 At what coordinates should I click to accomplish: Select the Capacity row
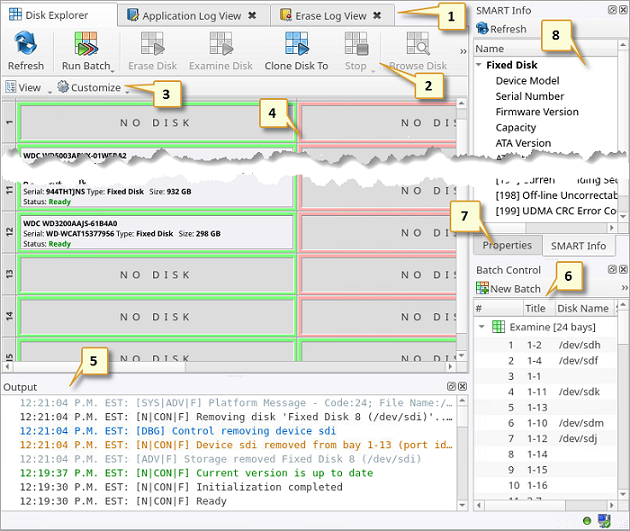pyautogui.click(x=545, y=127)
